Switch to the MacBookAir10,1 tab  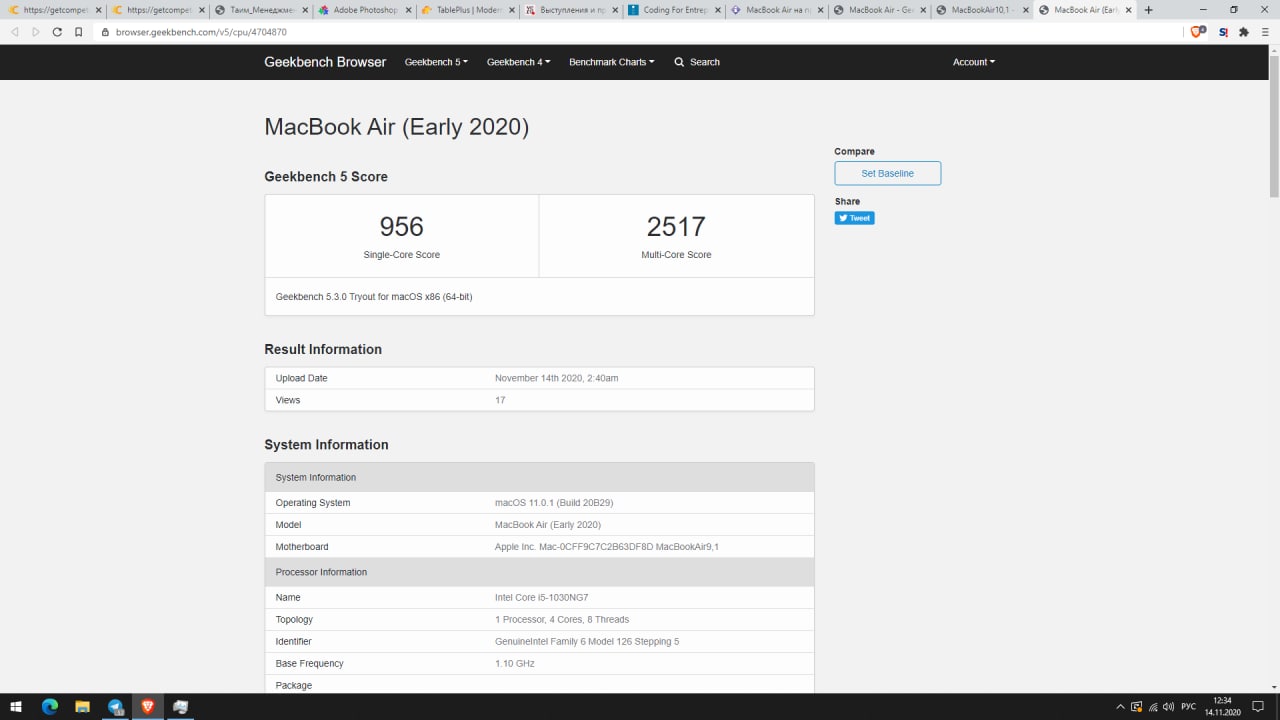click(982, 10)
